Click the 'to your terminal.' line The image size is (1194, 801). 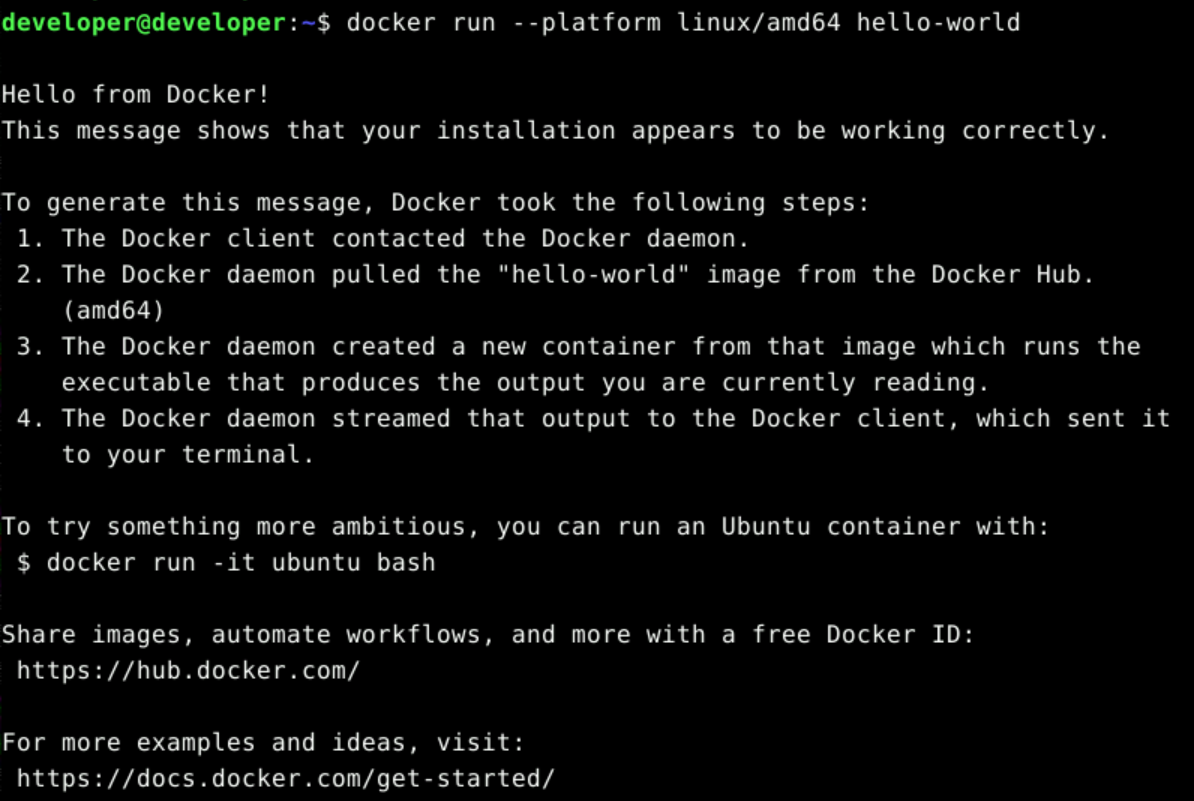coord(187,455)
